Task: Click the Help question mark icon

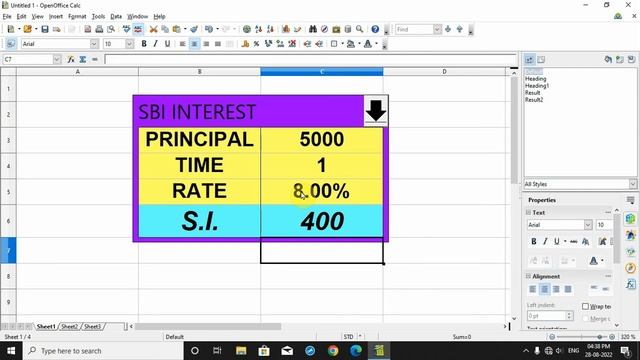Action: 375,29
